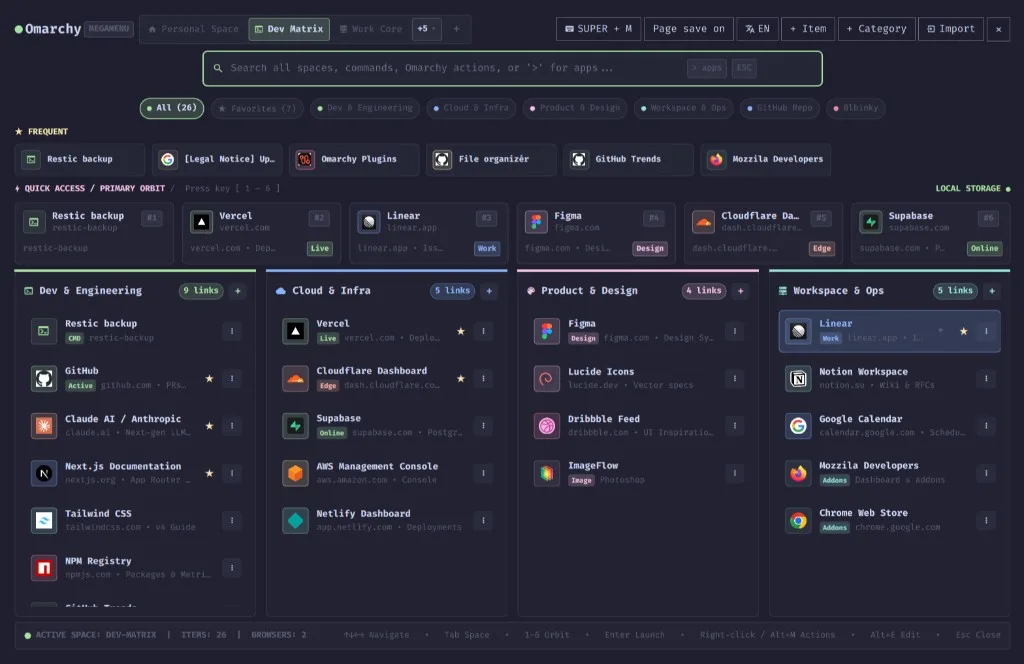1024x664 pixels.
Task: Open the Lucide Icons swirl icon
Action: coord(547,379)
